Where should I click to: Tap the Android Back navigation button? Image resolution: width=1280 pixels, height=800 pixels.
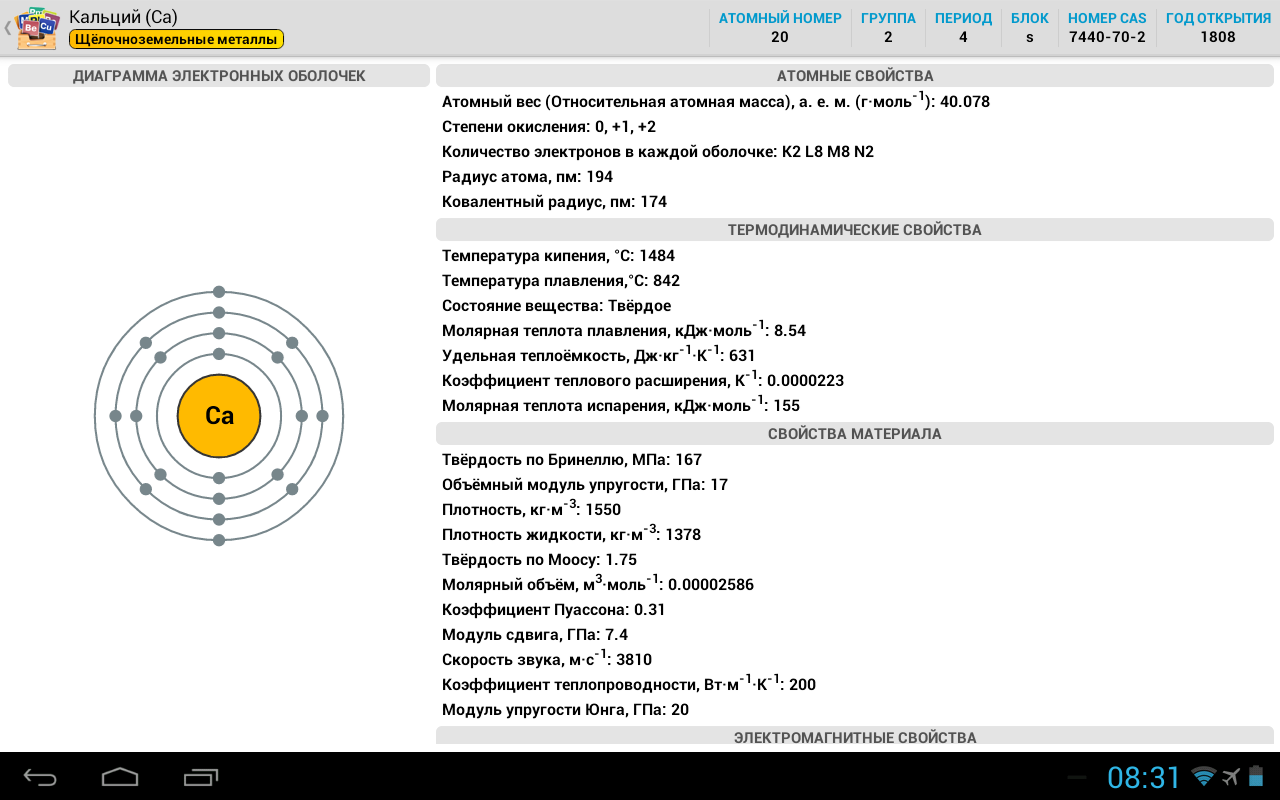tap(41, 777)
